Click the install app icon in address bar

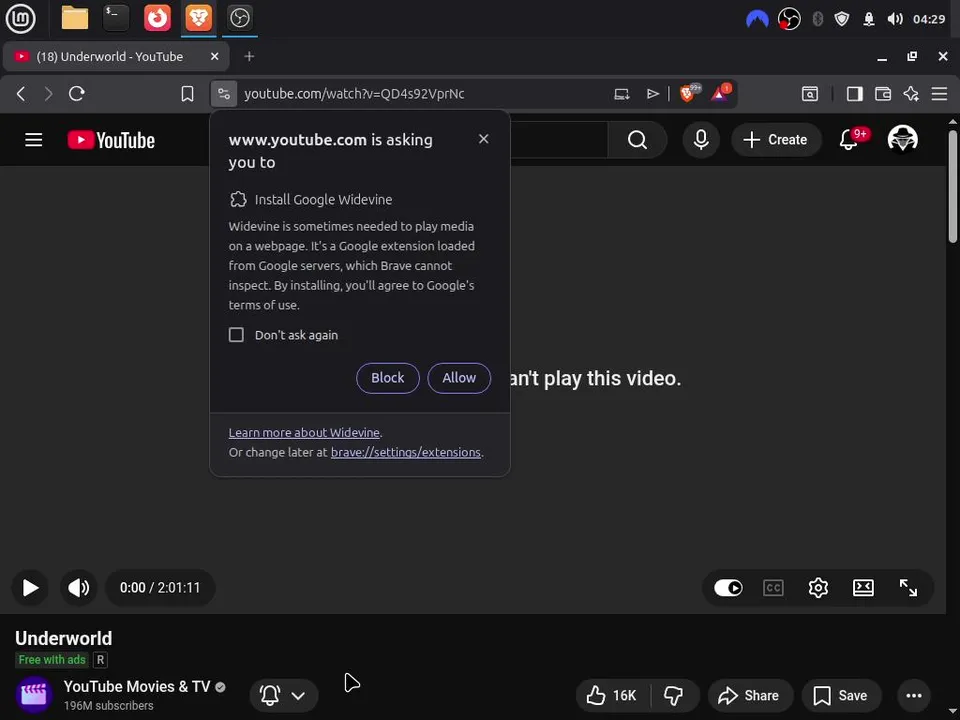pyautogui.click(x=621, y=94)
